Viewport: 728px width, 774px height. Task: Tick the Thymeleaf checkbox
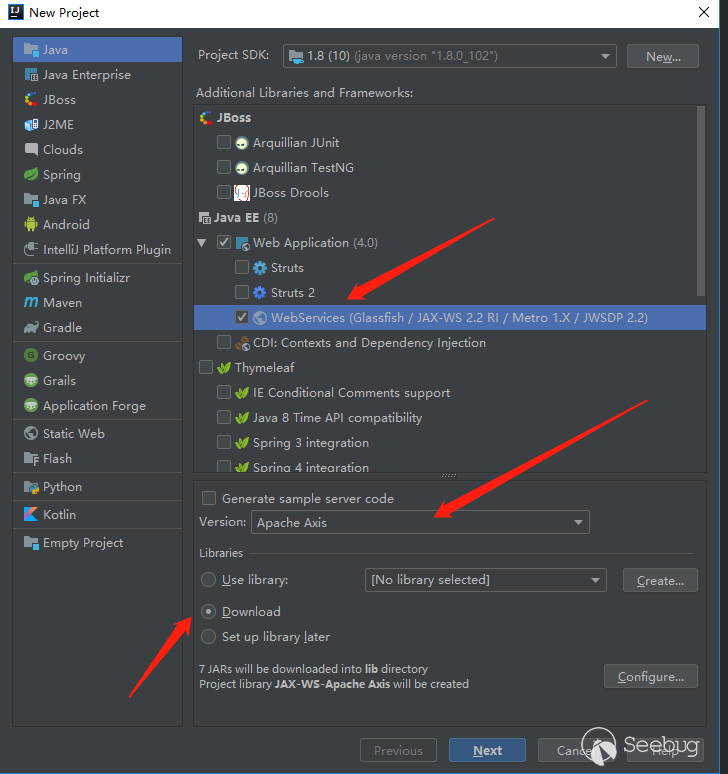[206, 367]
